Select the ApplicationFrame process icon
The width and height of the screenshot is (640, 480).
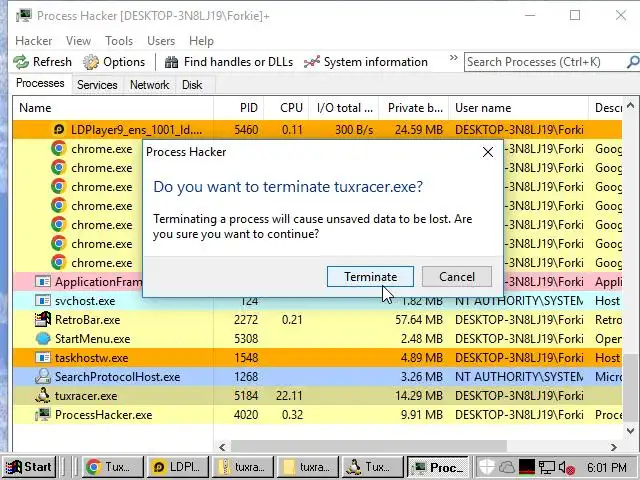pyautogui.click(x=43, y=282)
